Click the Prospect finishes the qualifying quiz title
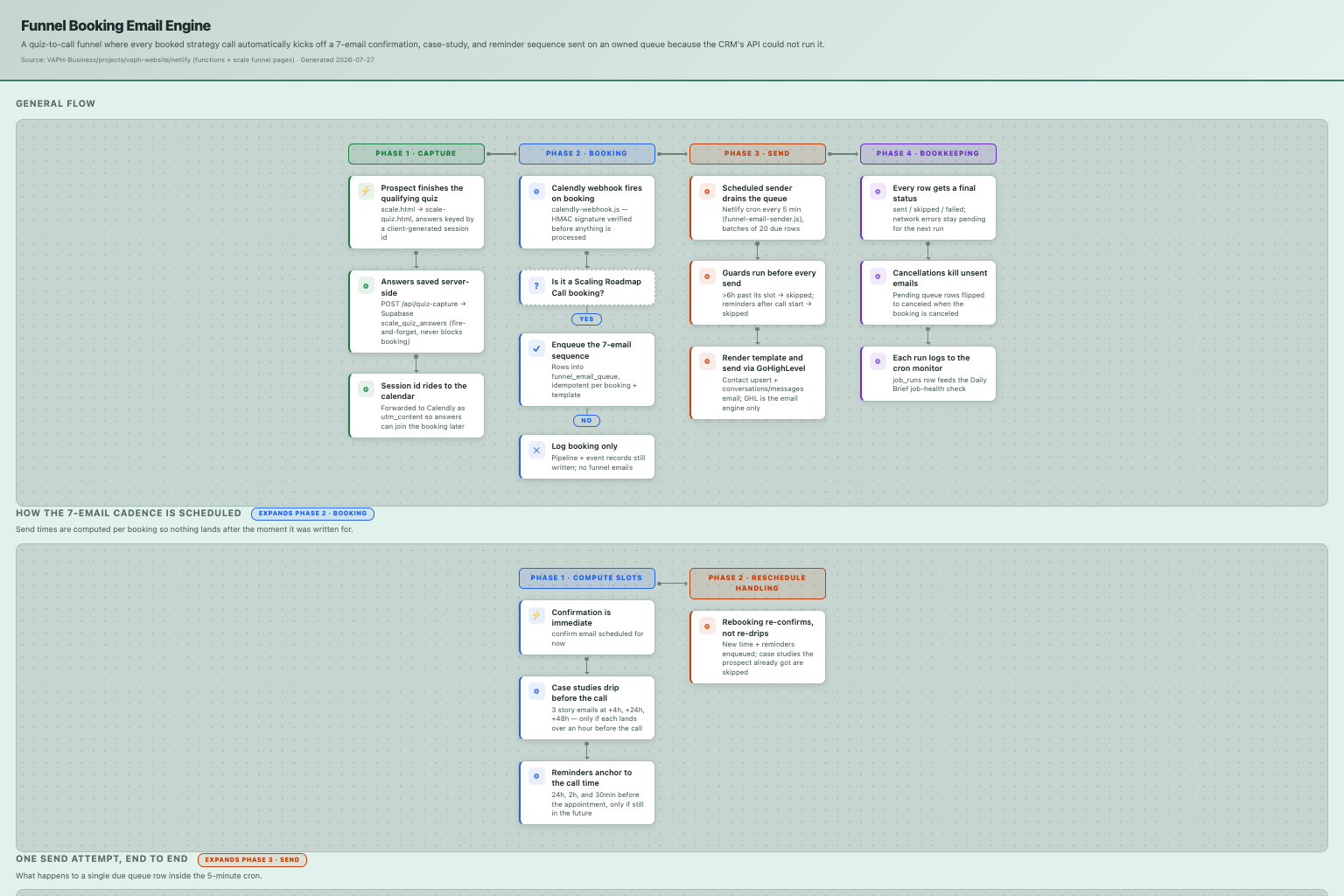1344x896 pixels. pyautogui.click(x=422, y=193)
